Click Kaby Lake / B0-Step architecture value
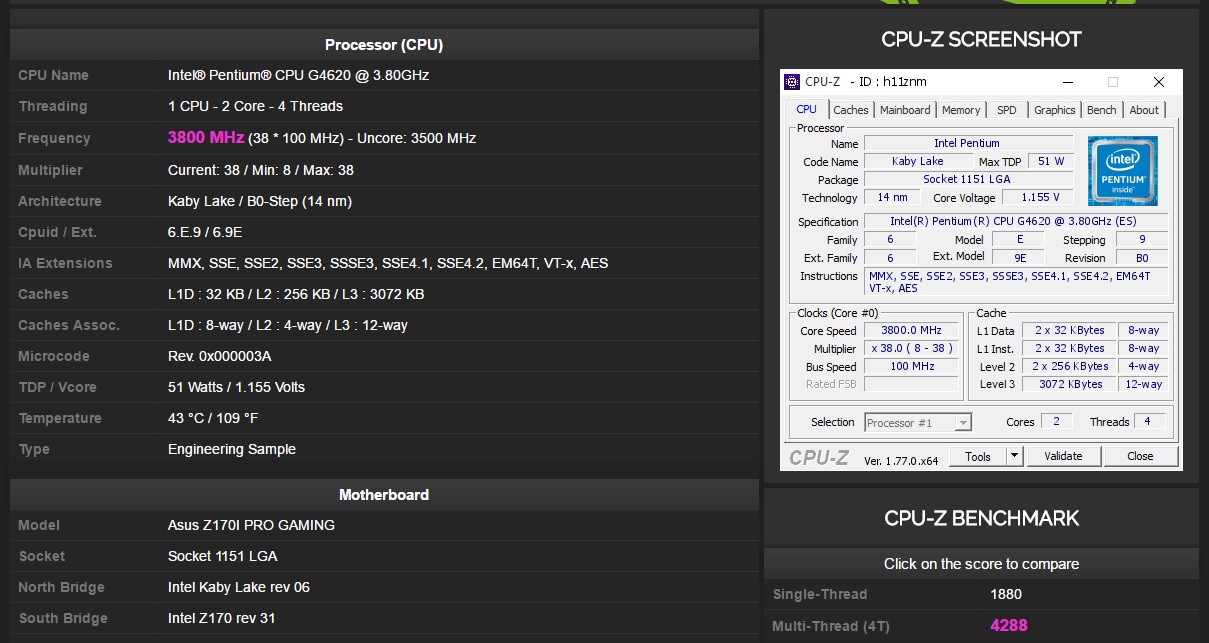 click(x=260, y=201)
